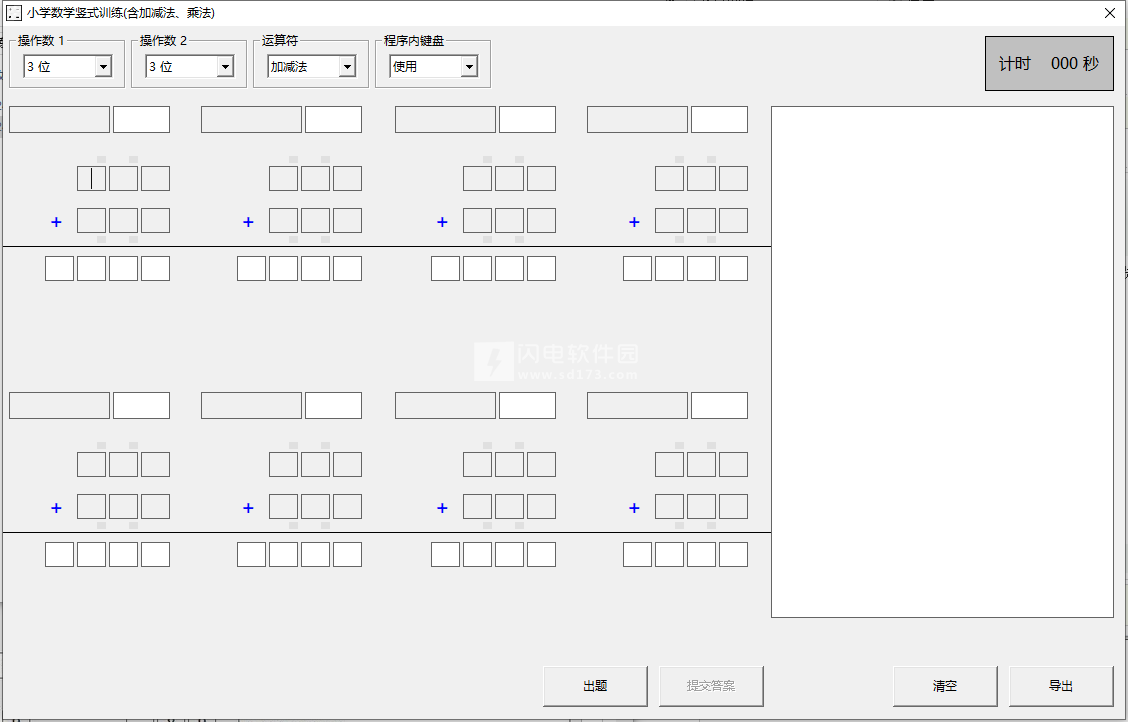
Task: Click the white header field of top-left problem
Action: pyautogui.click(x=141, y=120)
